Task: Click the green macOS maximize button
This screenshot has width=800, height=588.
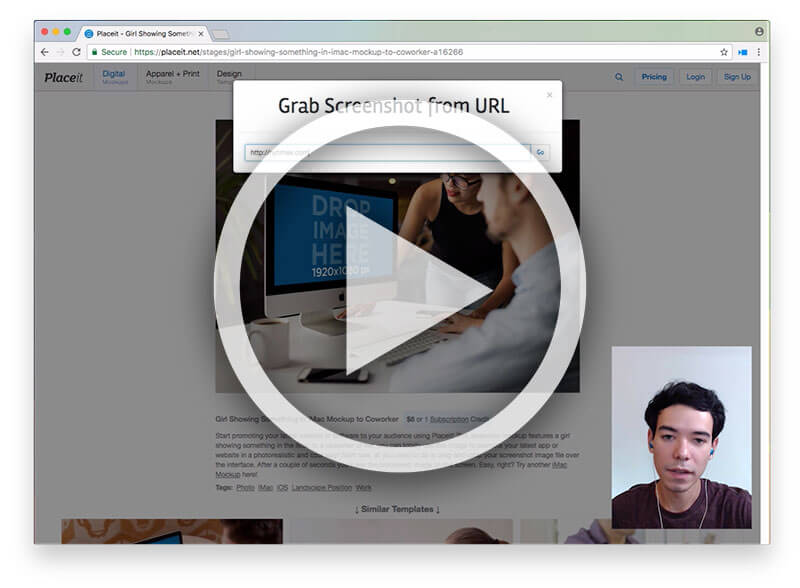Action: (67, 32)
